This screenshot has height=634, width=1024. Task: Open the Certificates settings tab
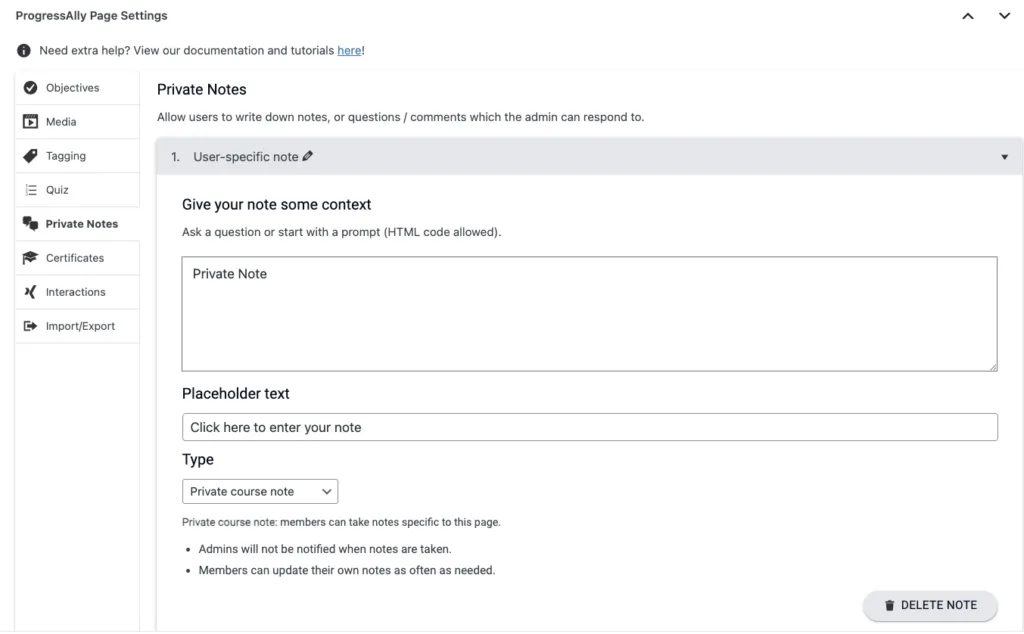(75, 258)
